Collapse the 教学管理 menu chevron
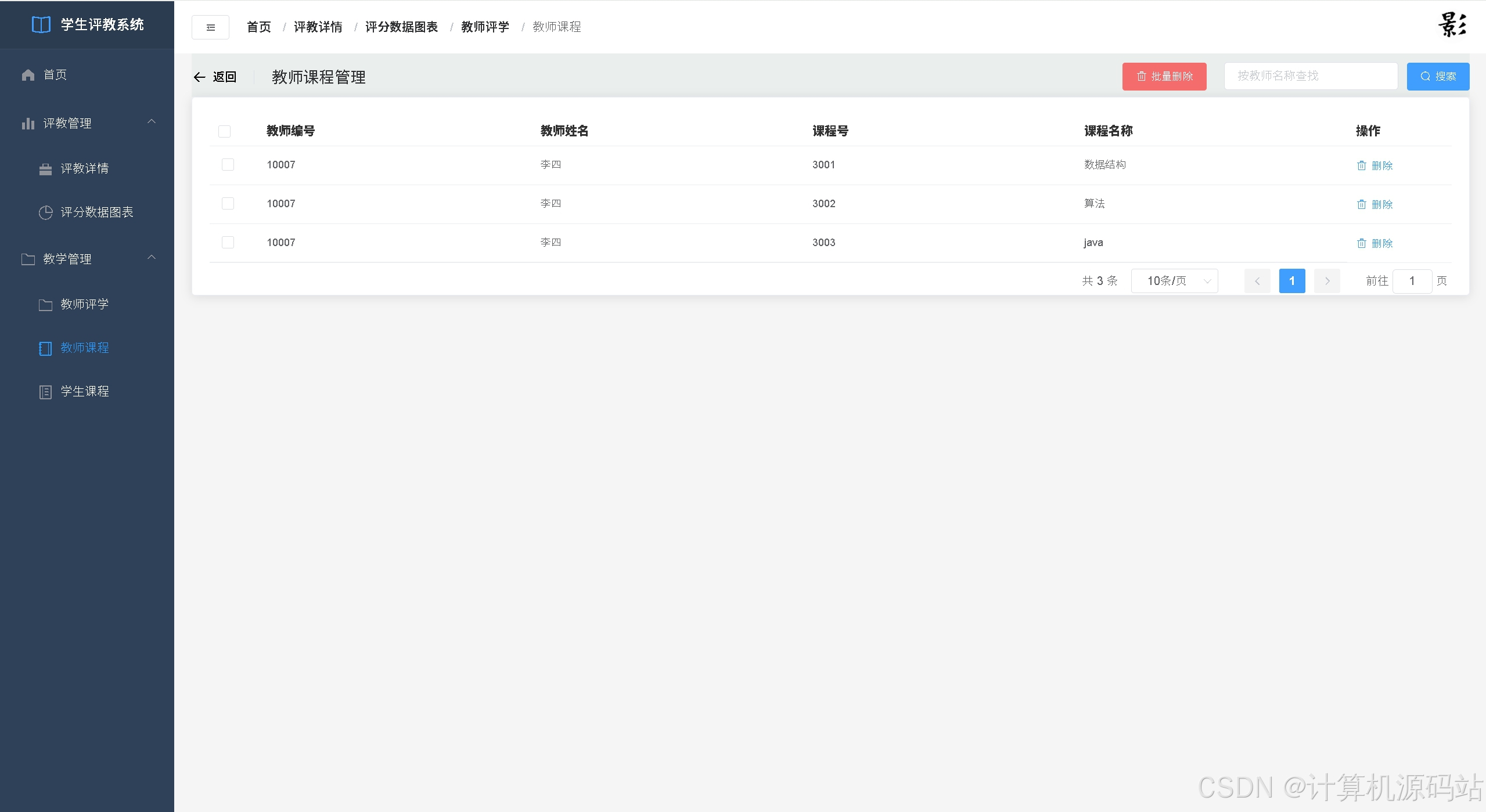The image size is (1486, 812). pyautogui.click(x=152, y=258)
